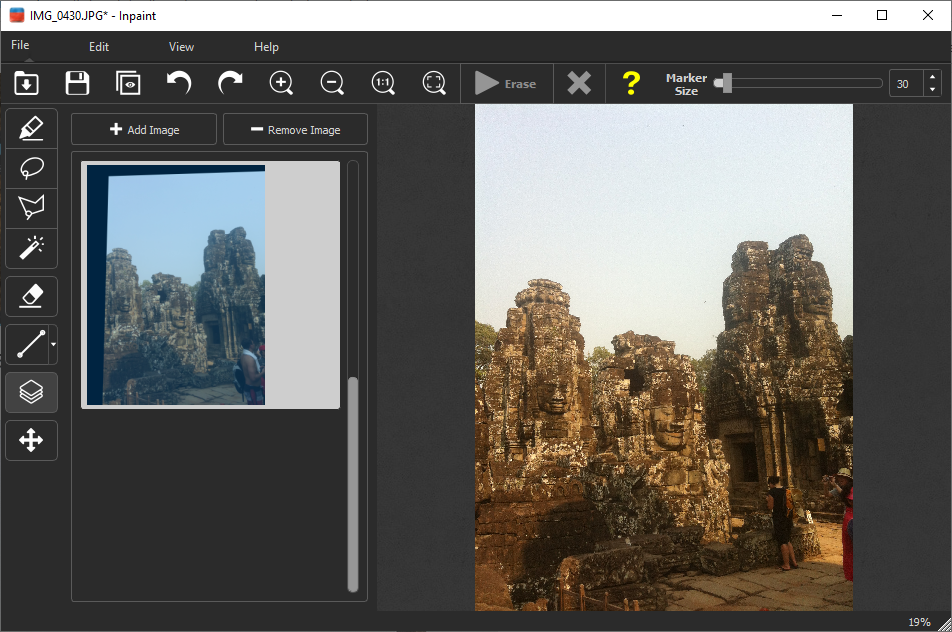The image size is (952, 632).
Task: Select the Magic Wand tool
Action: [x=32, y=248]
